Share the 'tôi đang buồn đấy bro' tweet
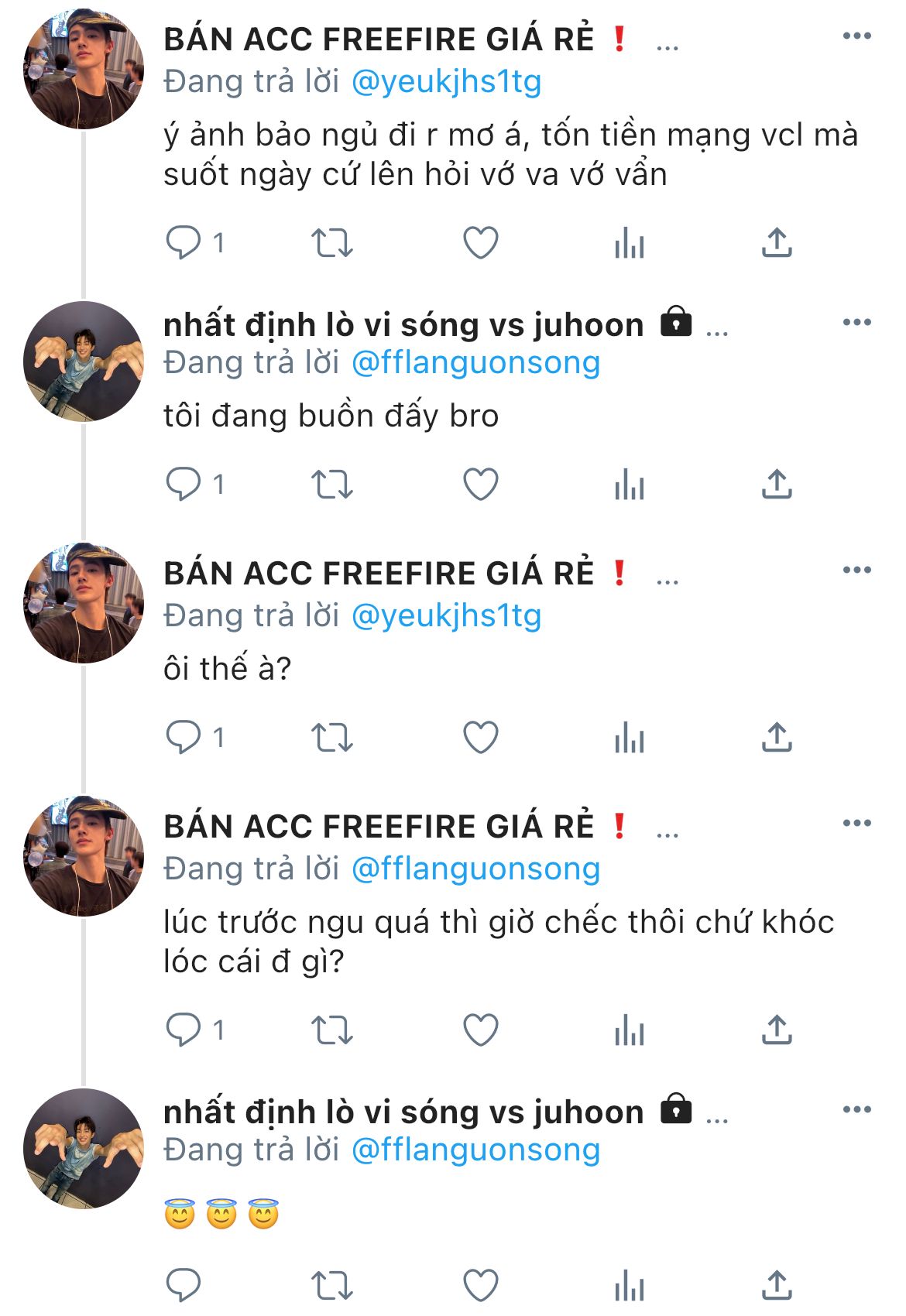906x1316 pixels. click(x=777, y=485)
